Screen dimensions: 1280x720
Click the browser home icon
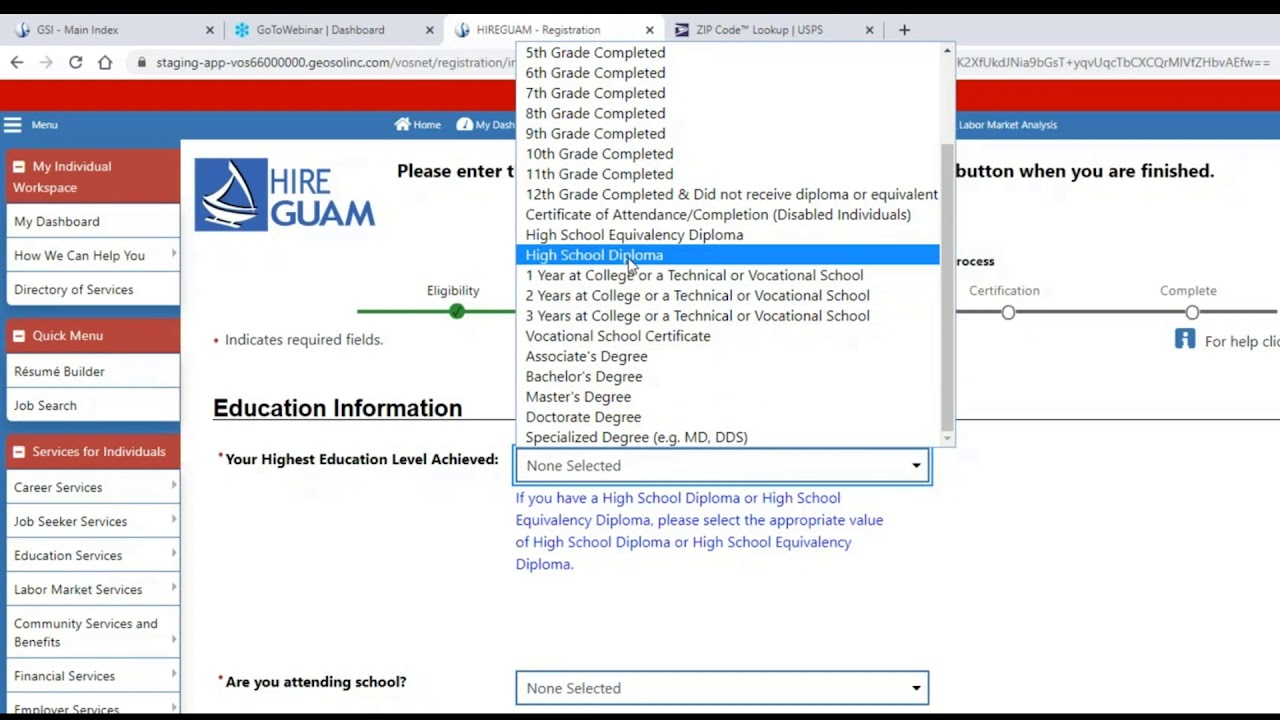coord(105,62)
